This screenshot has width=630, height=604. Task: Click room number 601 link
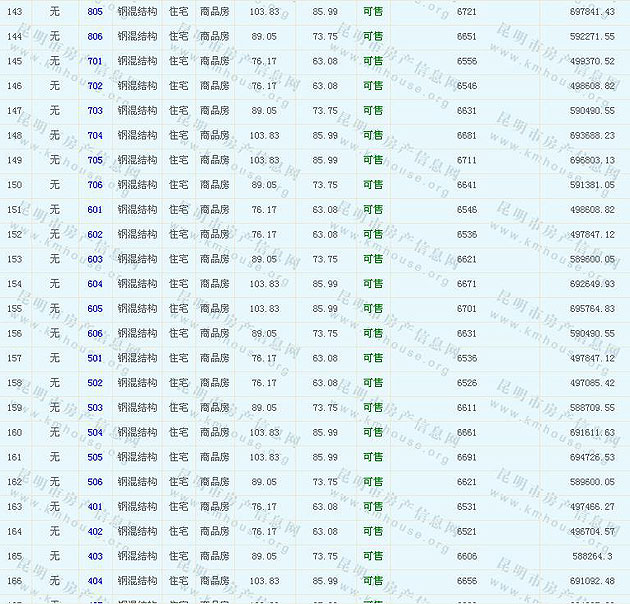[95, 209]
